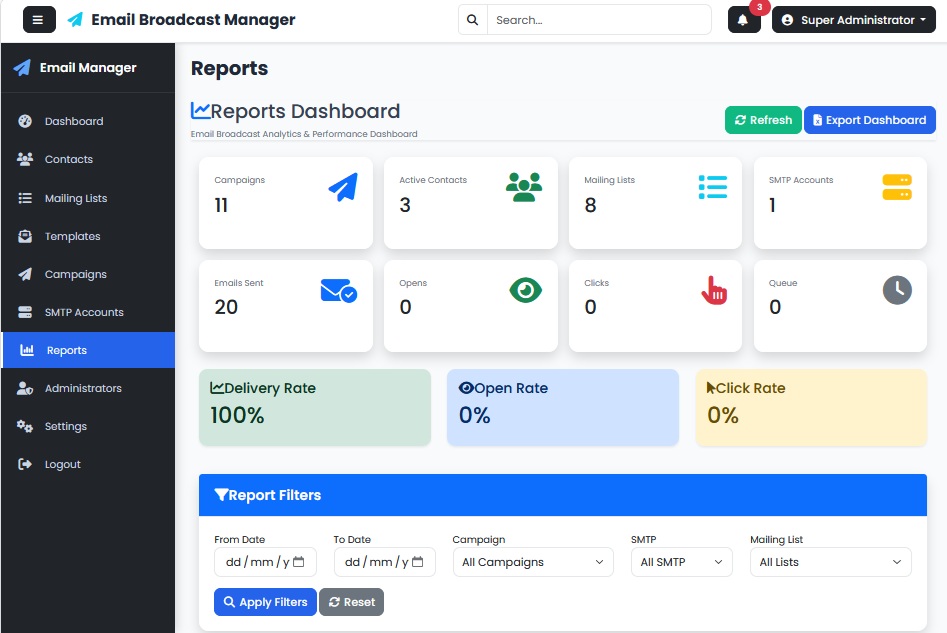
Task: Click the To Date input field
Action: pos(385,562)
